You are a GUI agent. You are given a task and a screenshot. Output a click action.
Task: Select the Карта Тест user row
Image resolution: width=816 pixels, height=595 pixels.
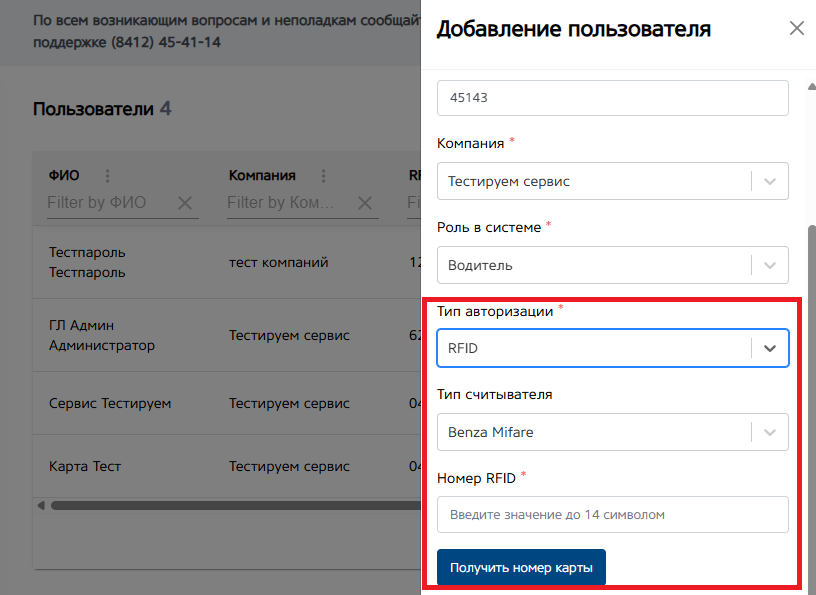point(227,466)
